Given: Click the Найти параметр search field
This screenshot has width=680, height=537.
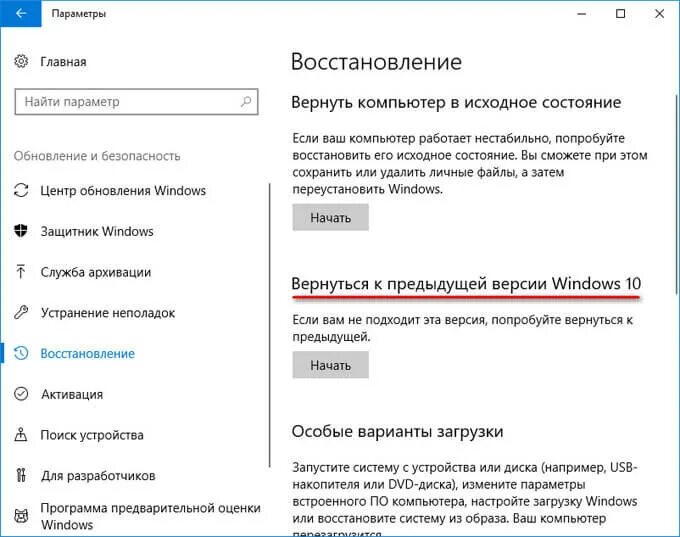Looking at the screenshot, I should [136, 102].
